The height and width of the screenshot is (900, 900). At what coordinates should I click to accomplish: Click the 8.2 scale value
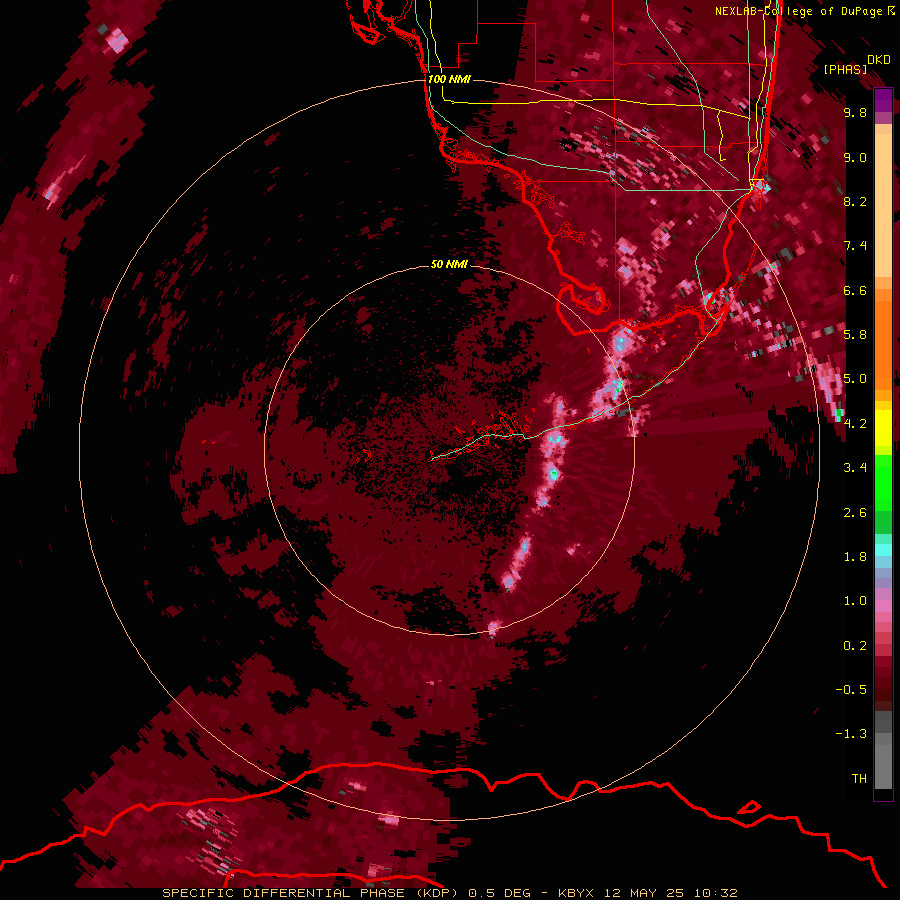pyautogui.click(x=855, y=201)
